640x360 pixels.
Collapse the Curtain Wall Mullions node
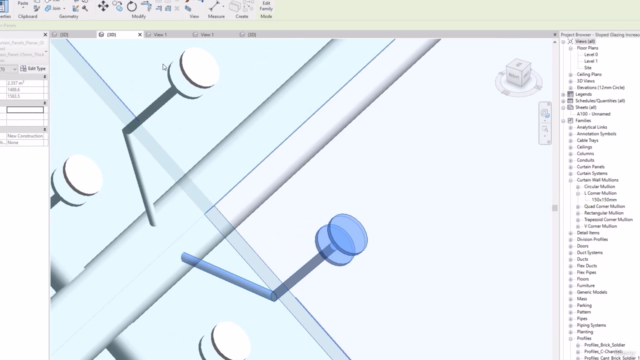point(571,180)
